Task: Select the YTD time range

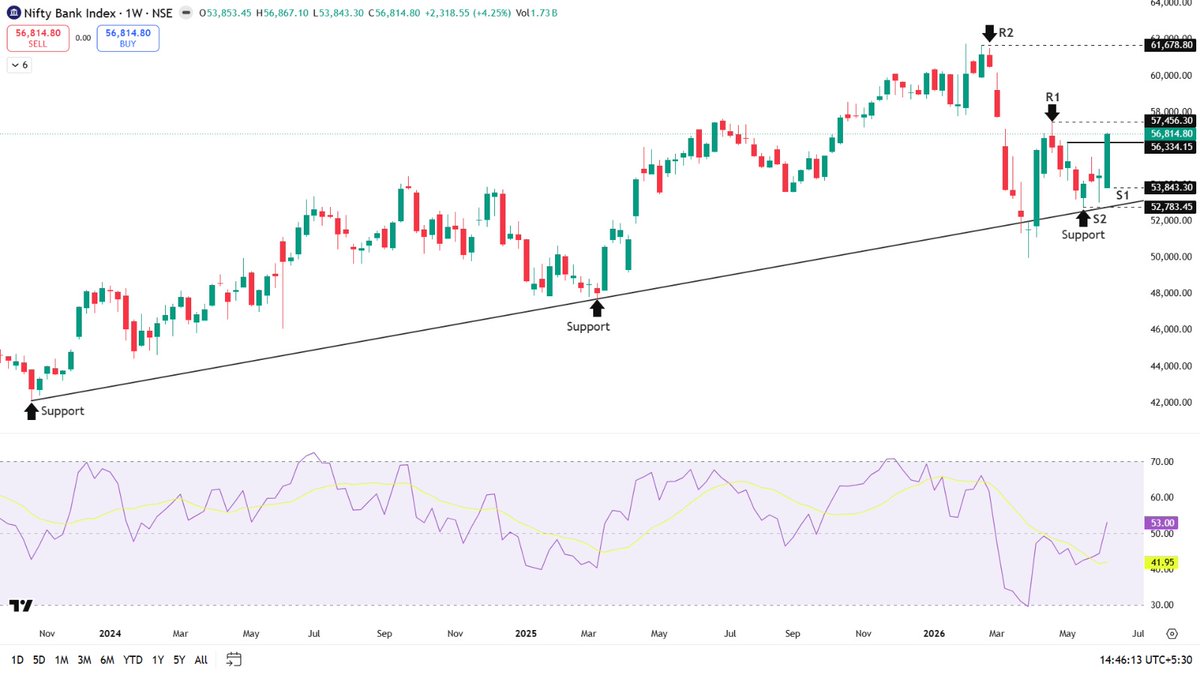Action: click(x=132, y=660)
